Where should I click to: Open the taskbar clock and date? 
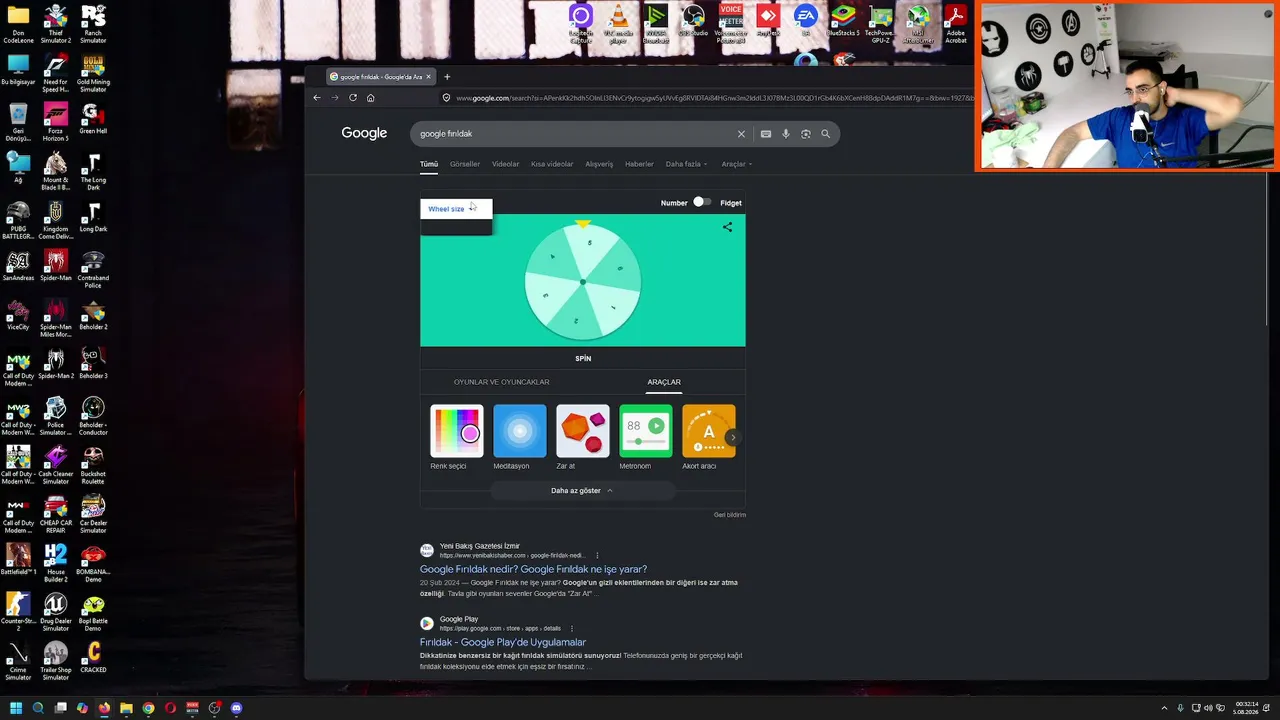[1246, 708]
